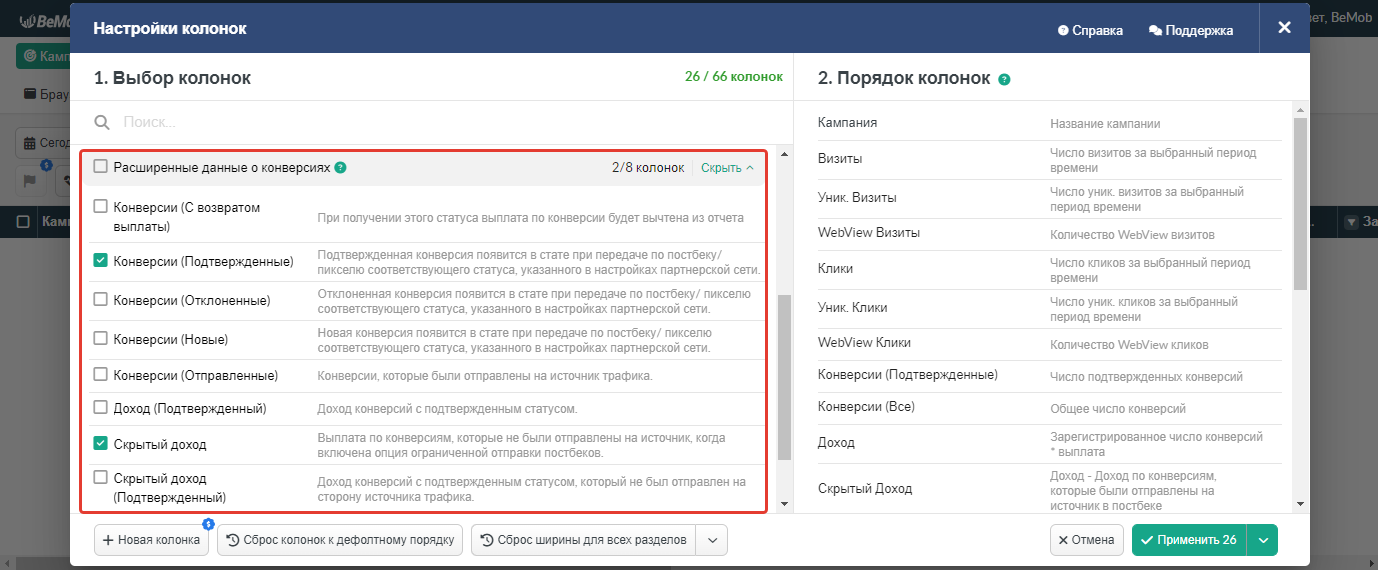Check Конверсии (С возвратом выплаты)
The height and width of the screenshot is (570, 1378).
tap(100, 207)
